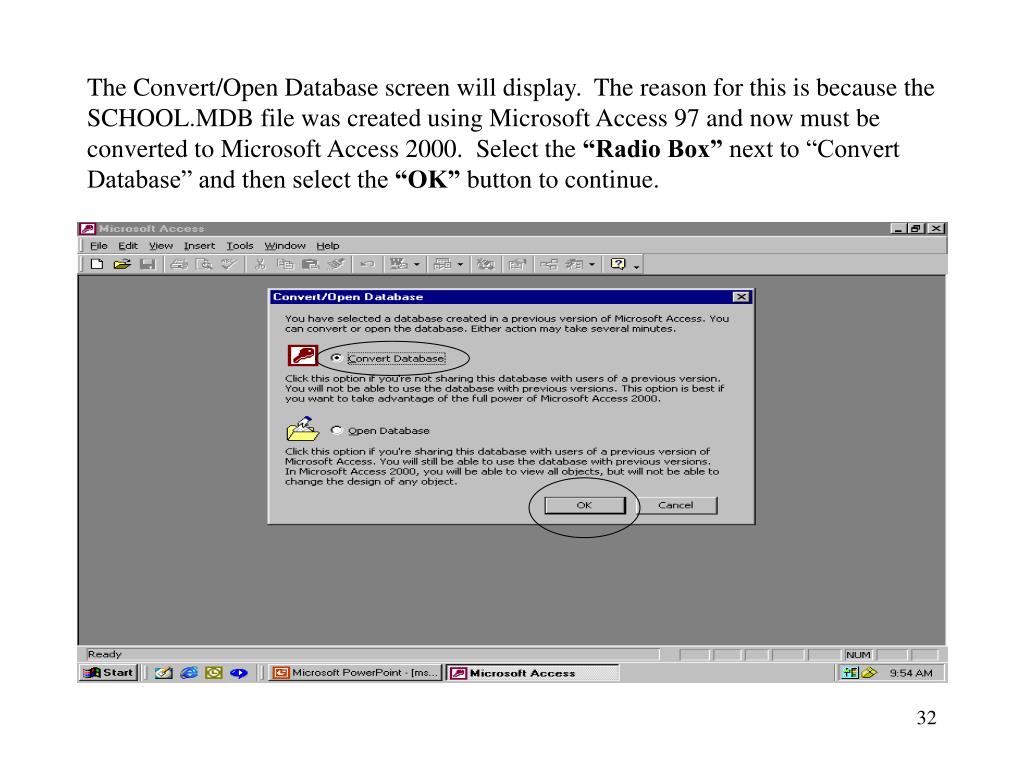
Task: Close the Convert/Open Database dialog
Action: pyautogui.click(x=741, y=297)
